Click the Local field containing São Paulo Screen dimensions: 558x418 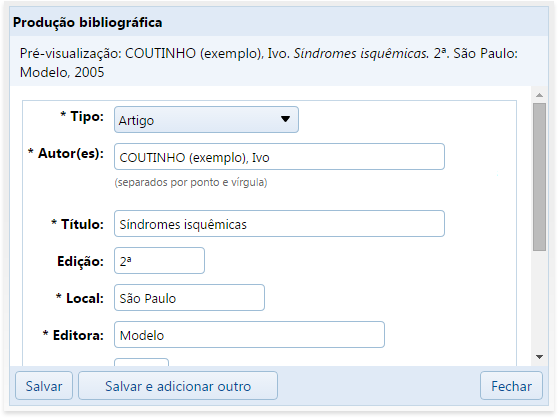(x=189, y=298)
